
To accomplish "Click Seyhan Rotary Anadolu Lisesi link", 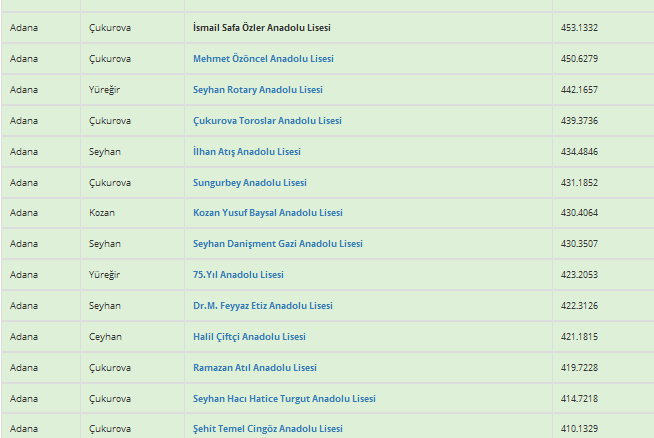I will pos(258,90).
